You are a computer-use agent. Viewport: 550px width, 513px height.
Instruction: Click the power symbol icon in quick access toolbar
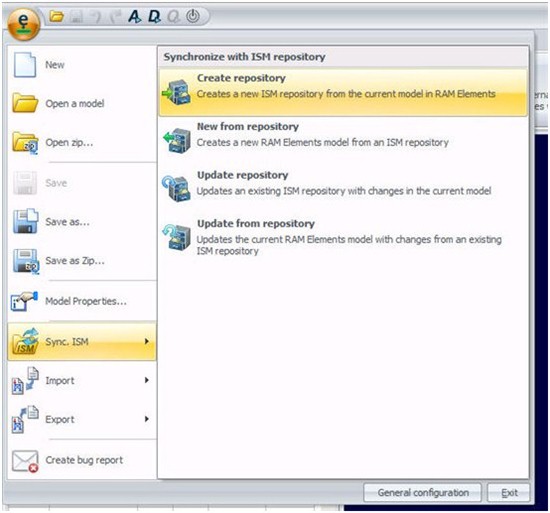point(193,16)
